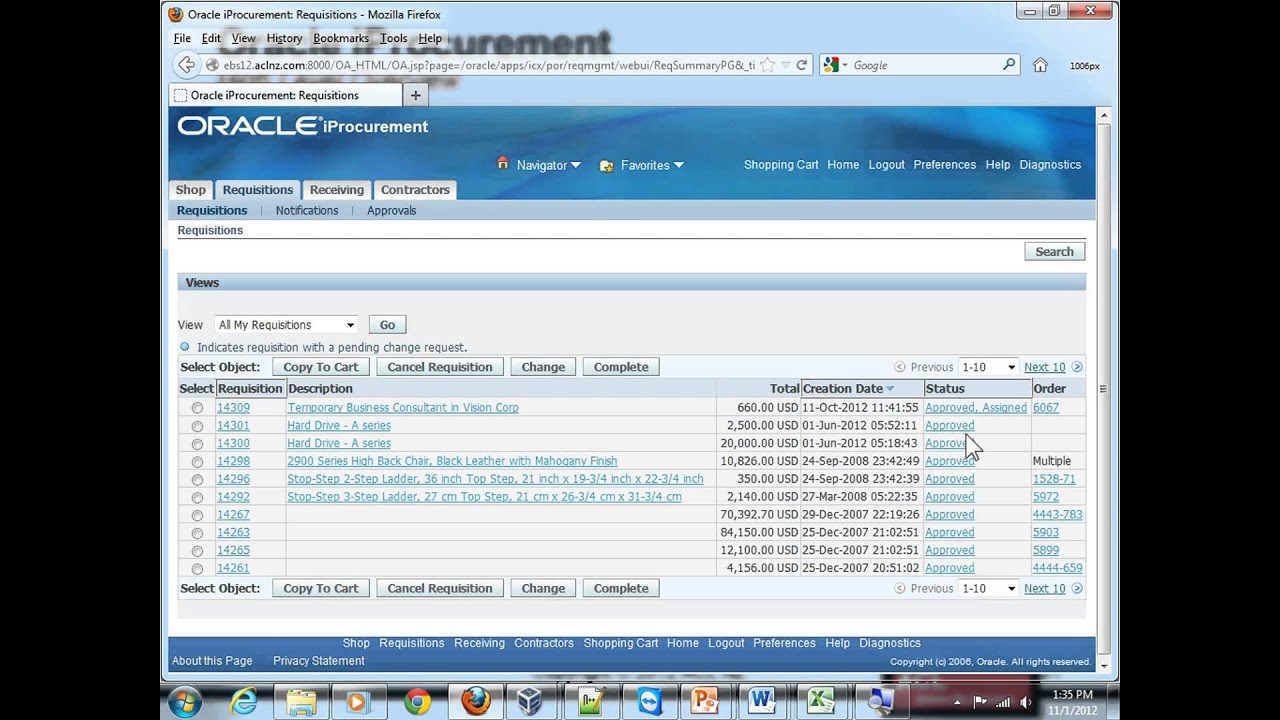Open the URL history dropdown arrow

point(786,66)
